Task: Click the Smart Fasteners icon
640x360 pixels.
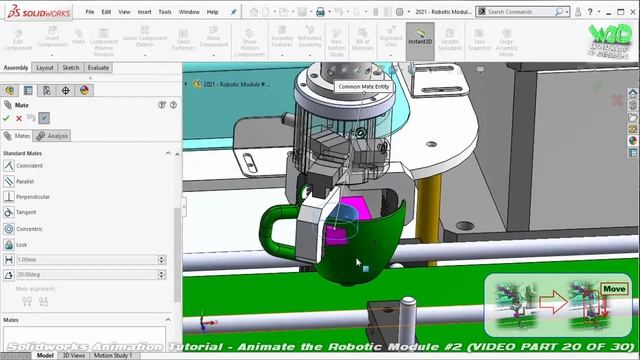Action: click(183, 40)
